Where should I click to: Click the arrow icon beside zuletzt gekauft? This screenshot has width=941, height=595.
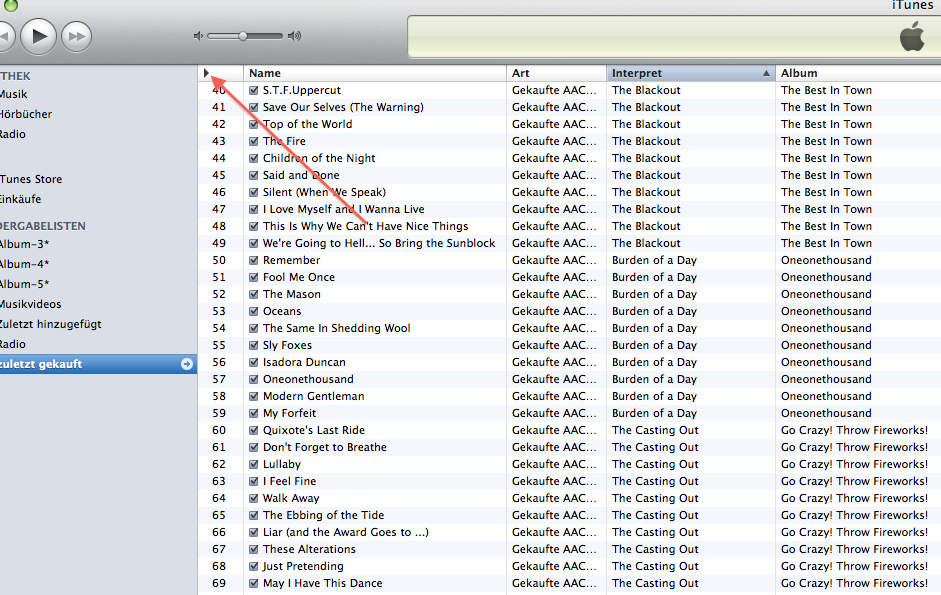tap(187, 364)
